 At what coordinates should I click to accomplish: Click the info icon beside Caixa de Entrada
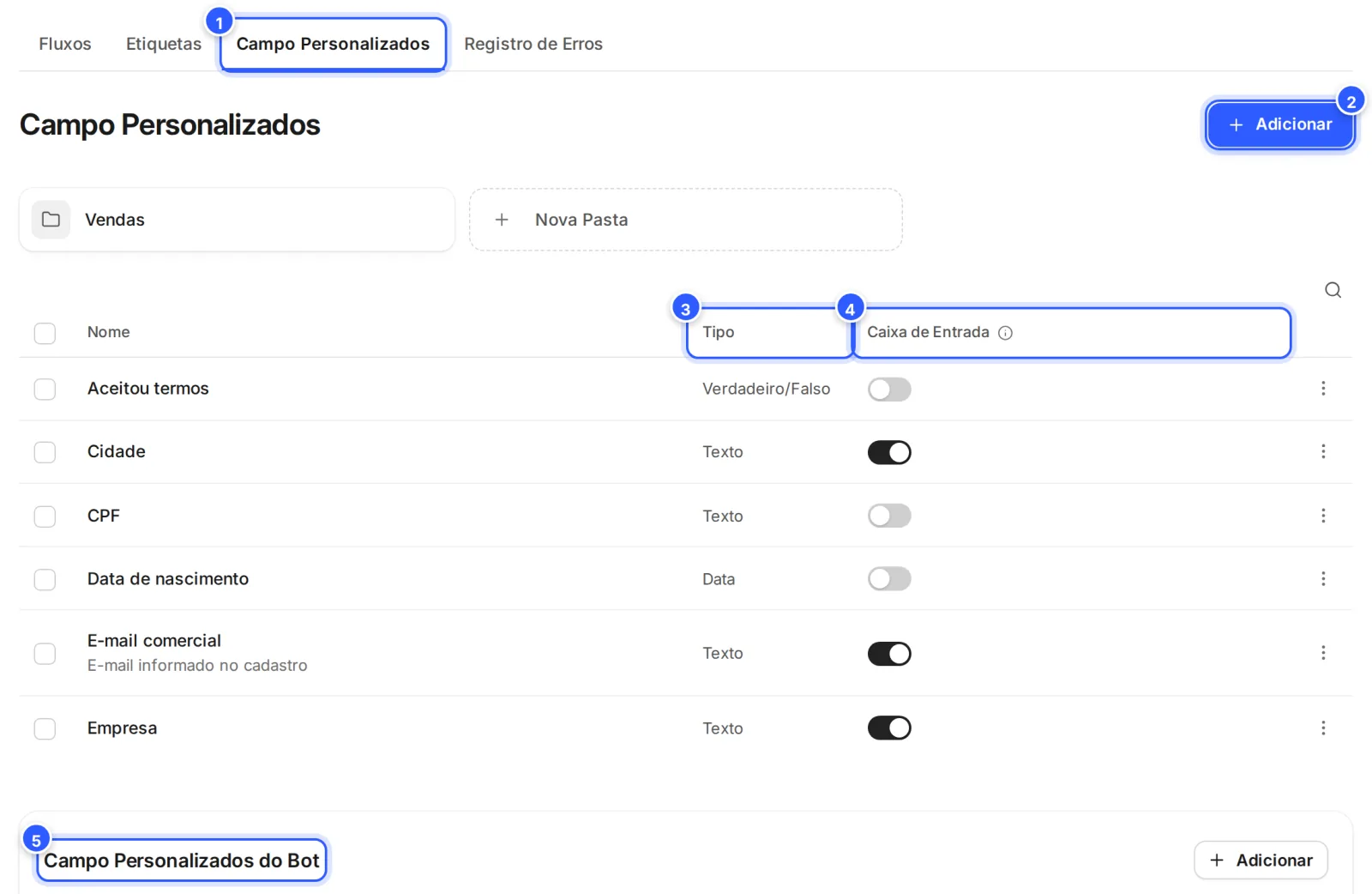point(1005,333)
